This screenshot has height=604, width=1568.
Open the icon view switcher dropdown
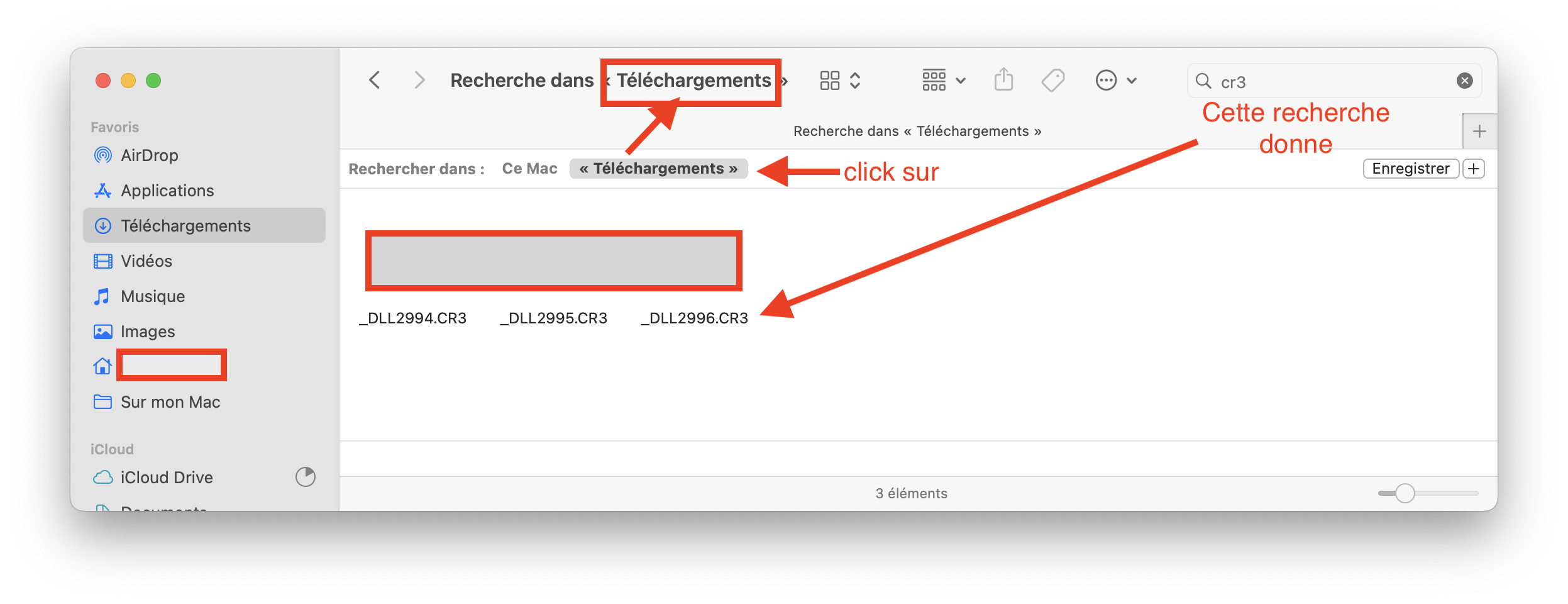click(x=840, y=81)
